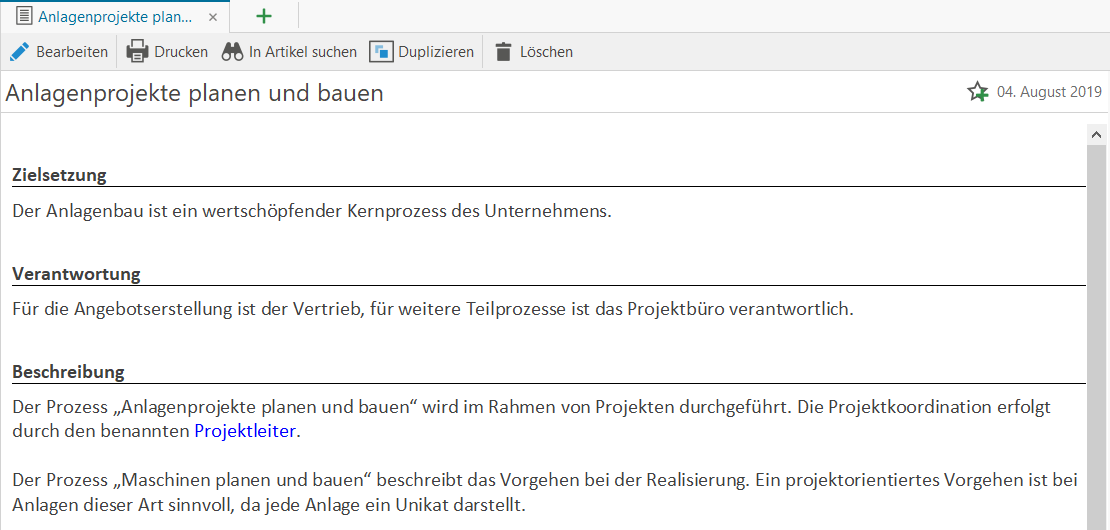Click the Verantwortung section heading
1110x530 pixels.
tap(76, 273)
